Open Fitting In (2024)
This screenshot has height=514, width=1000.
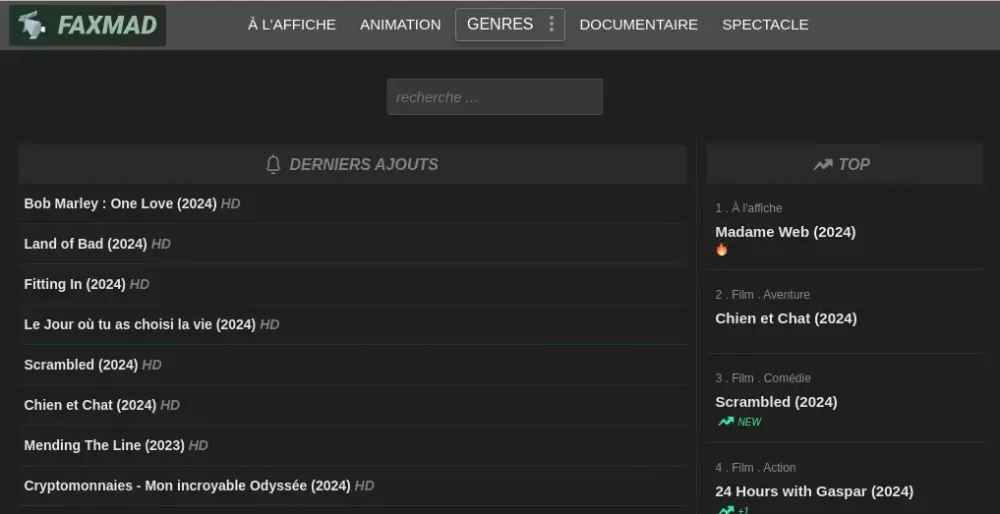click(x=75, y=284)
